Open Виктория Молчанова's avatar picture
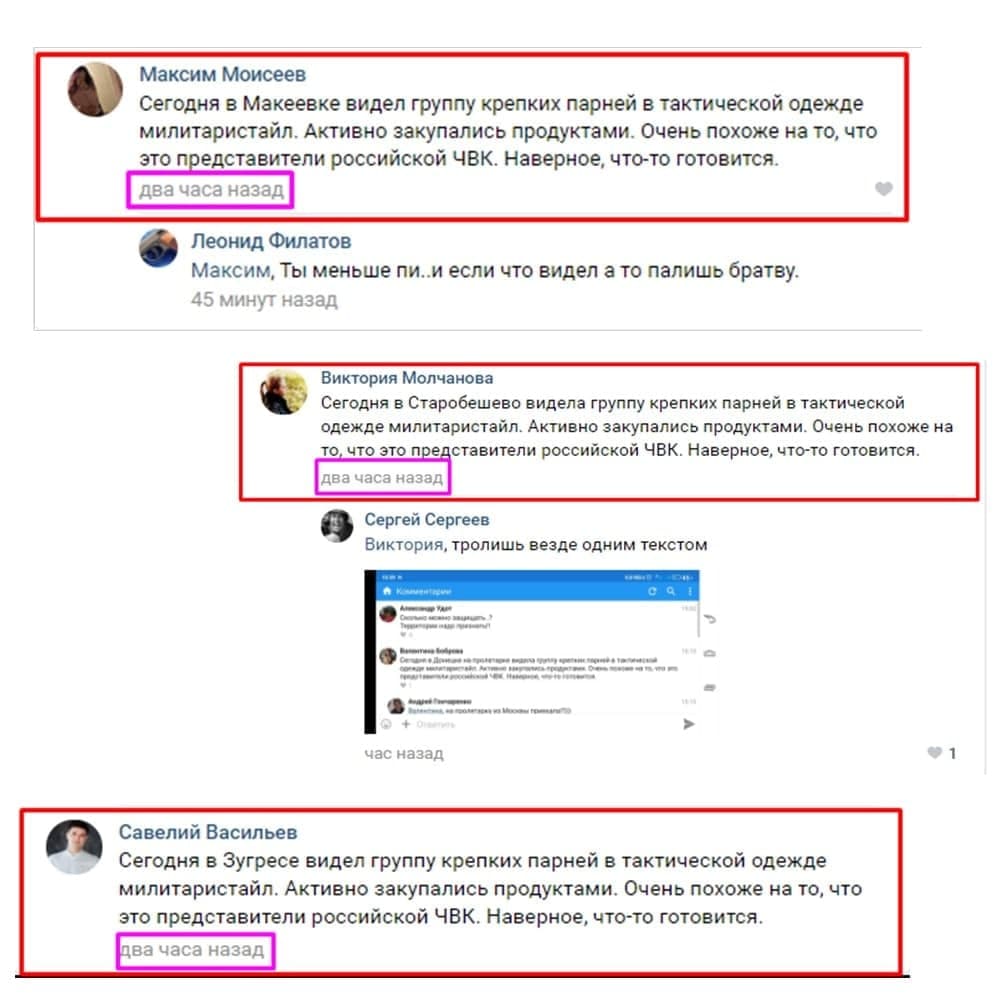Viewport: 1000px width, 1000px height. 283,392
